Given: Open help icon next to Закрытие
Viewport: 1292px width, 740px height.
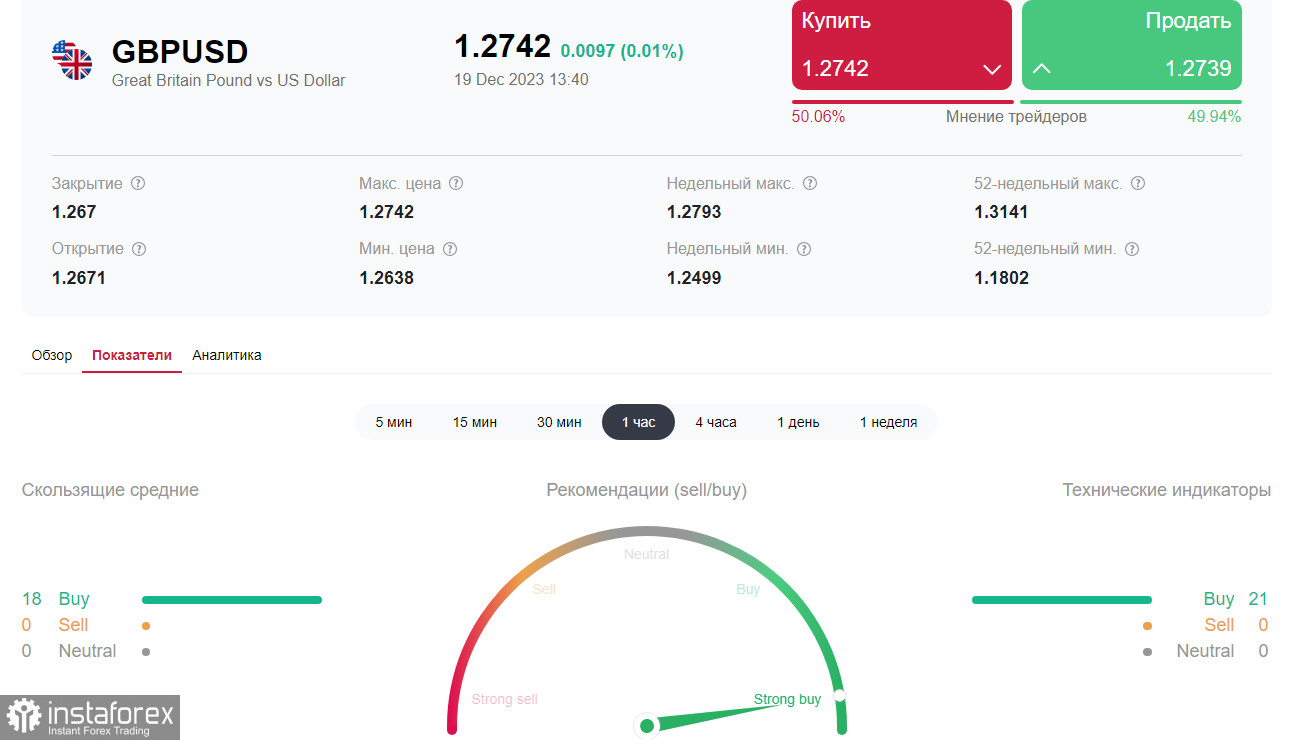Looking at the screenshot, I should click(x=138, y=184).
